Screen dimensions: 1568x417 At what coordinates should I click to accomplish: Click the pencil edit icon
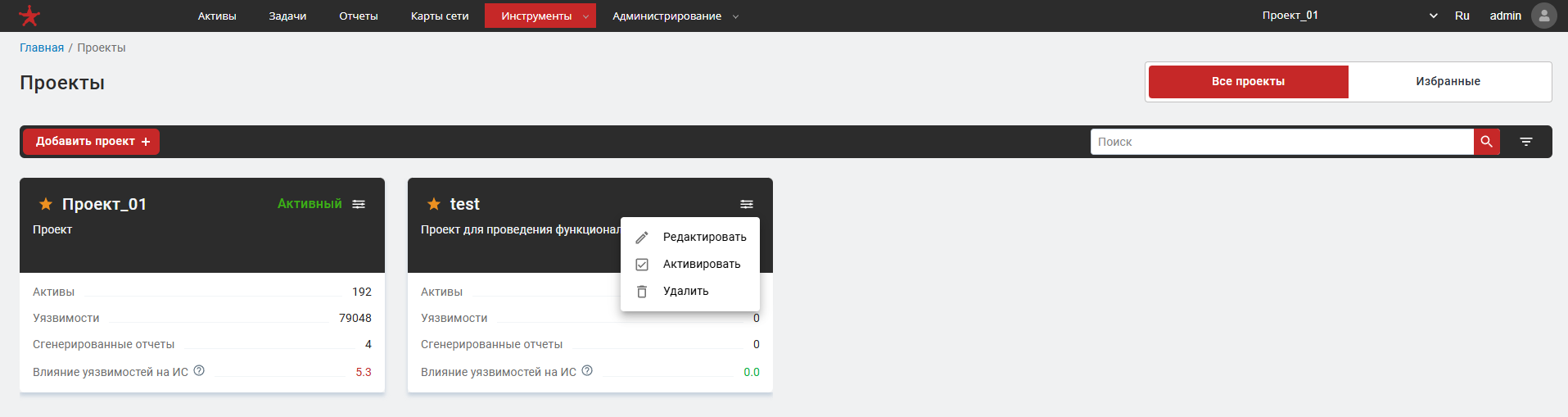[x=642, y=238]
